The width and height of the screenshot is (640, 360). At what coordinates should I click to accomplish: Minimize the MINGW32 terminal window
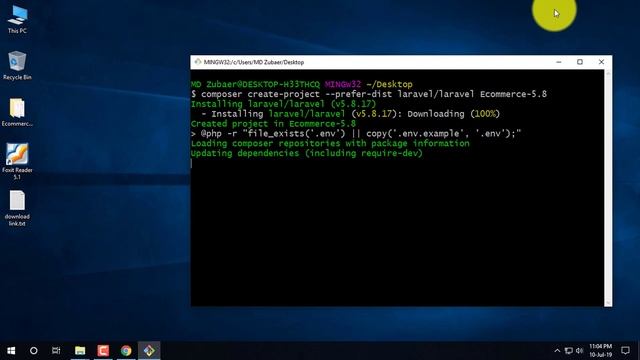(559, 62)
